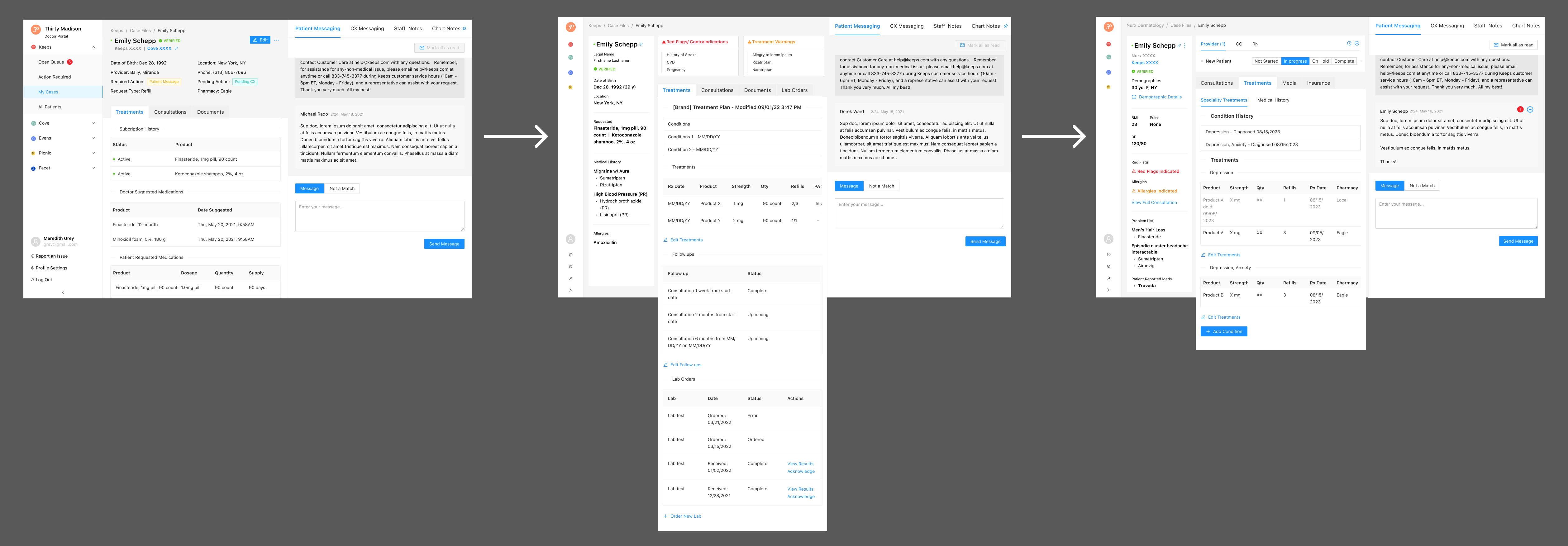The image size is (1568, 546).
Task: Expand third screen's sidebar with right chevron
Action: (1108, 290)
